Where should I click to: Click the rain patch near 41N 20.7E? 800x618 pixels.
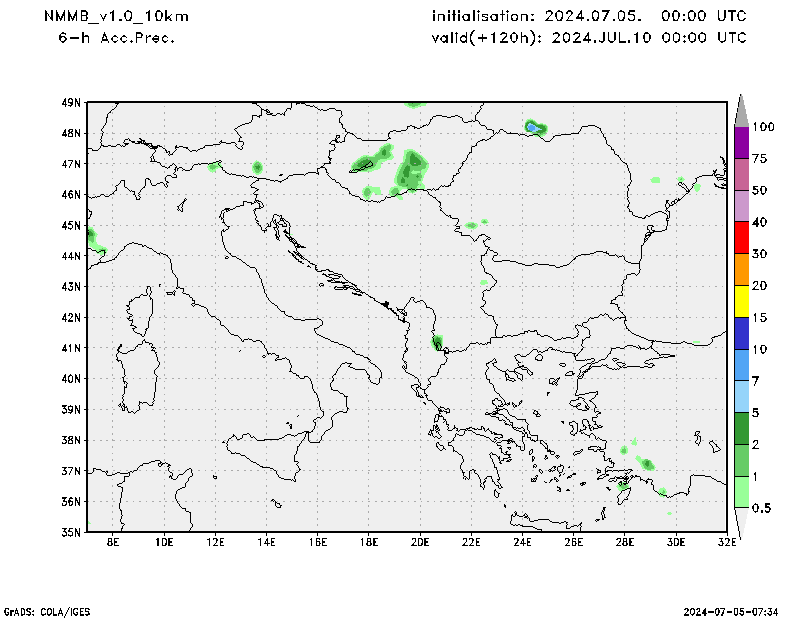(437, 343)
